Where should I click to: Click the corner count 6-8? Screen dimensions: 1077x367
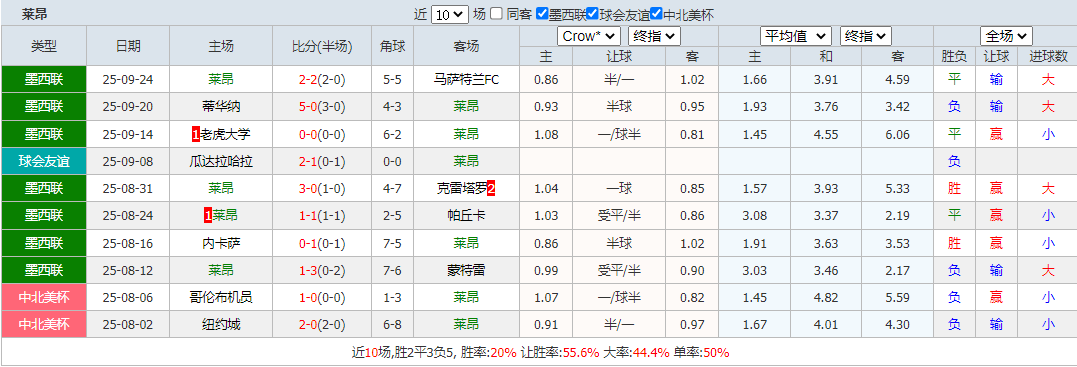pyautogui.click(x=393, y=324)
